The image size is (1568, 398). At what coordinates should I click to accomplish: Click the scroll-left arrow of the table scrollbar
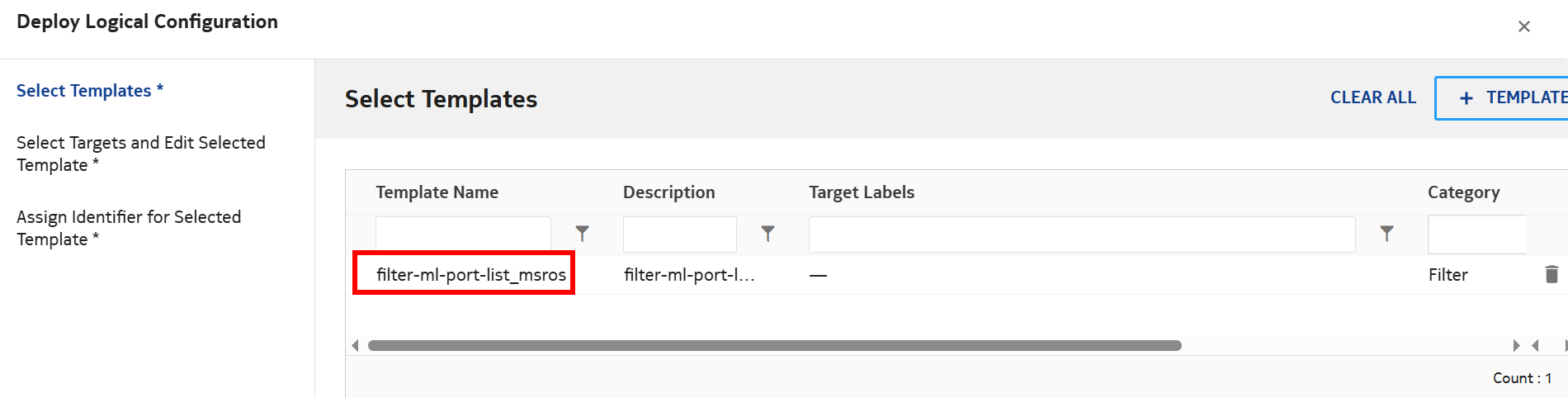[355, 345]
